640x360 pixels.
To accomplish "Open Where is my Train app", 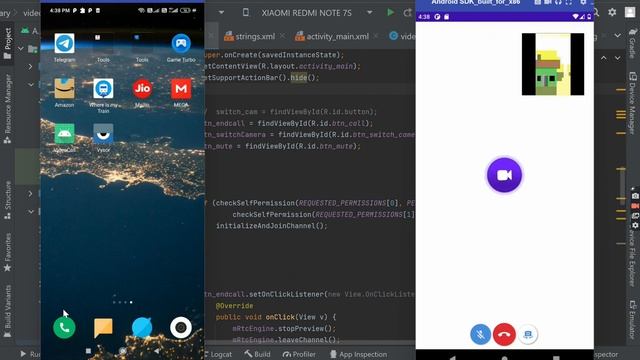I will pyautogui.click(x=103, y=89).
